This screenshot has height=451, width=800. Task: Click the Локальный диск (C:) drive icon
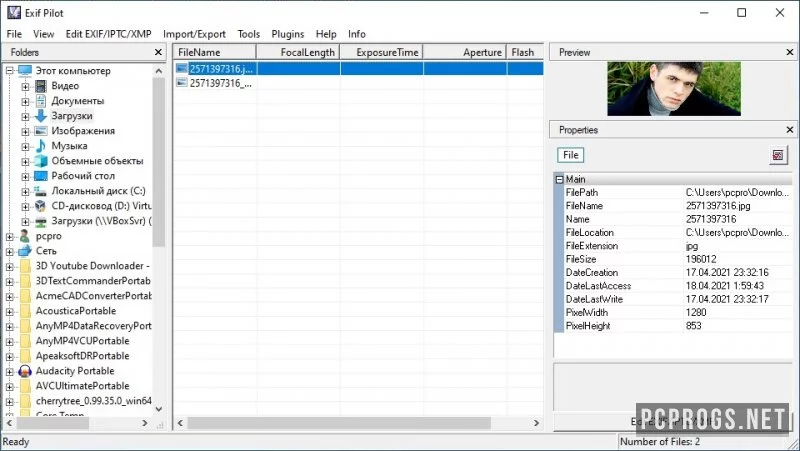tap(41, 191)
